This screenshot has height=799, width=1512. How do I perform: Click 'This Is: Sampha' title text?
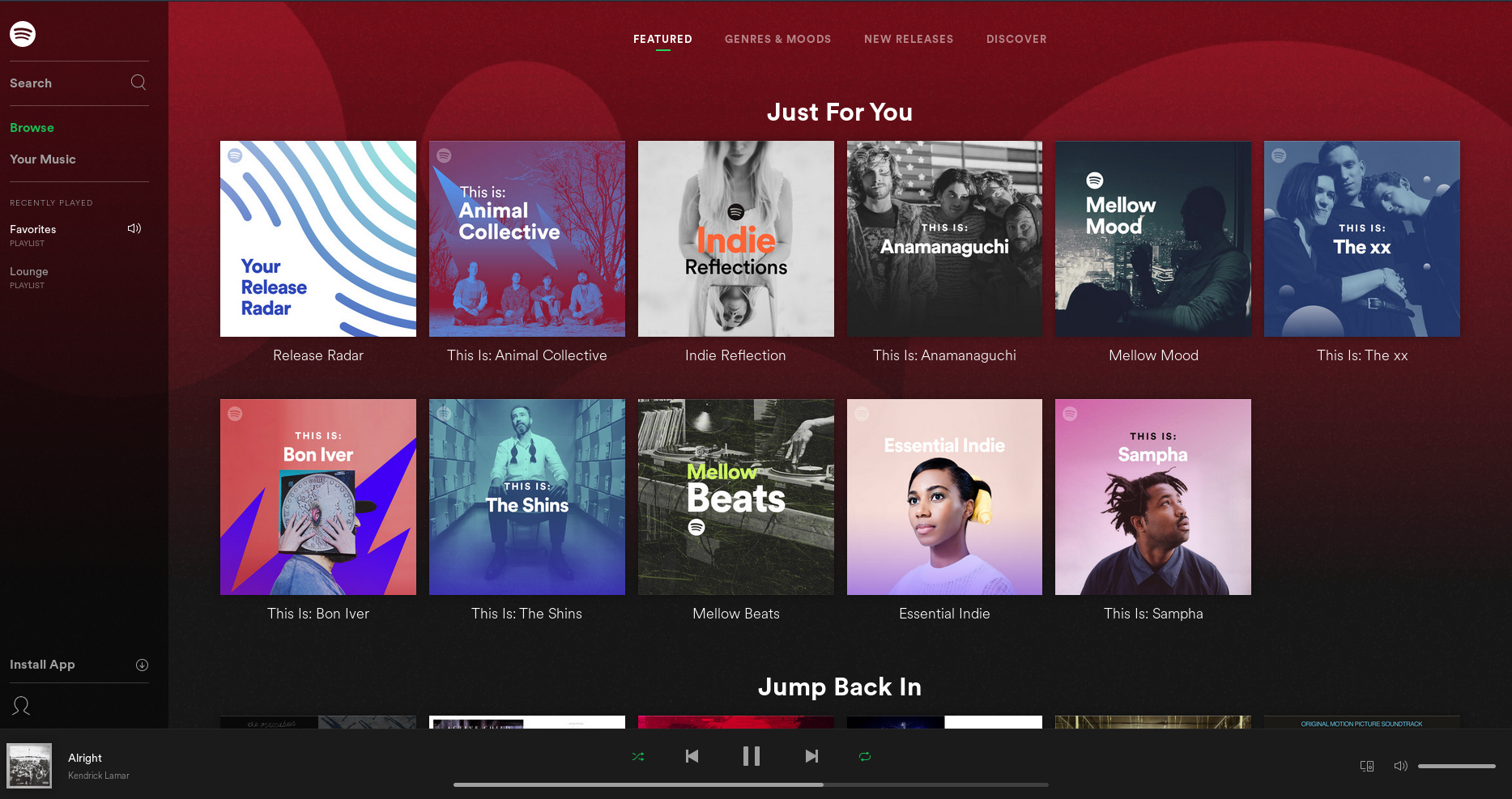[x=1153, y=614]
